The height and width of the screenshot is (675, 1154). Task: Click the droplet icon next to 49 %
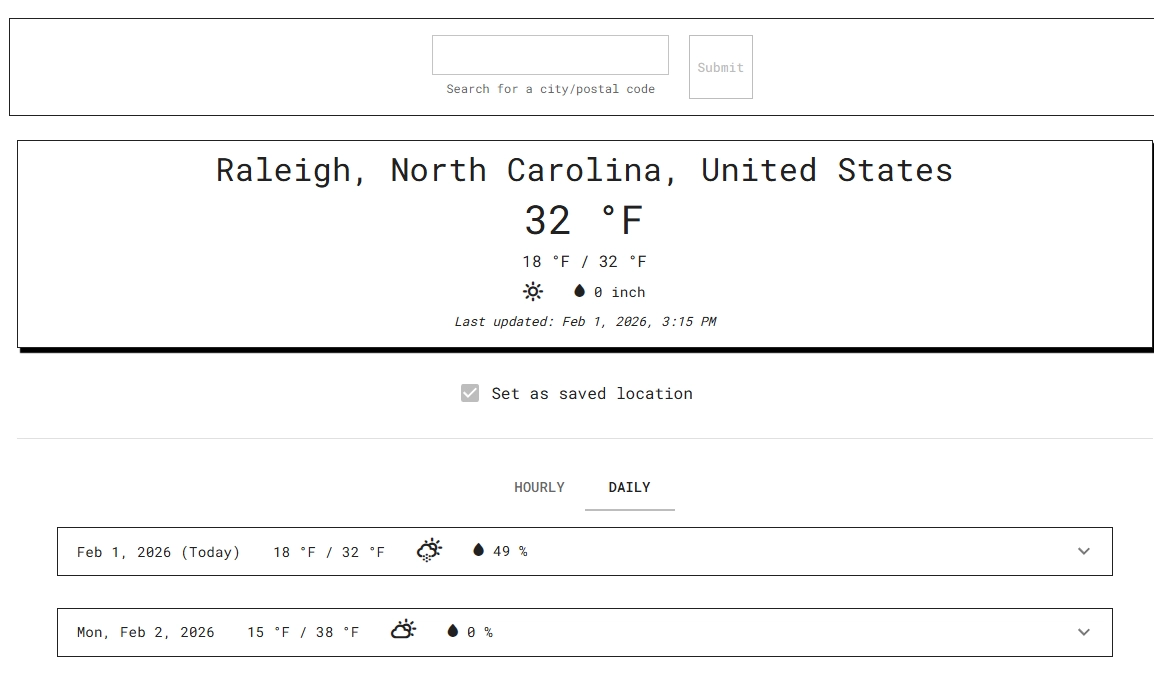[477, 550]
